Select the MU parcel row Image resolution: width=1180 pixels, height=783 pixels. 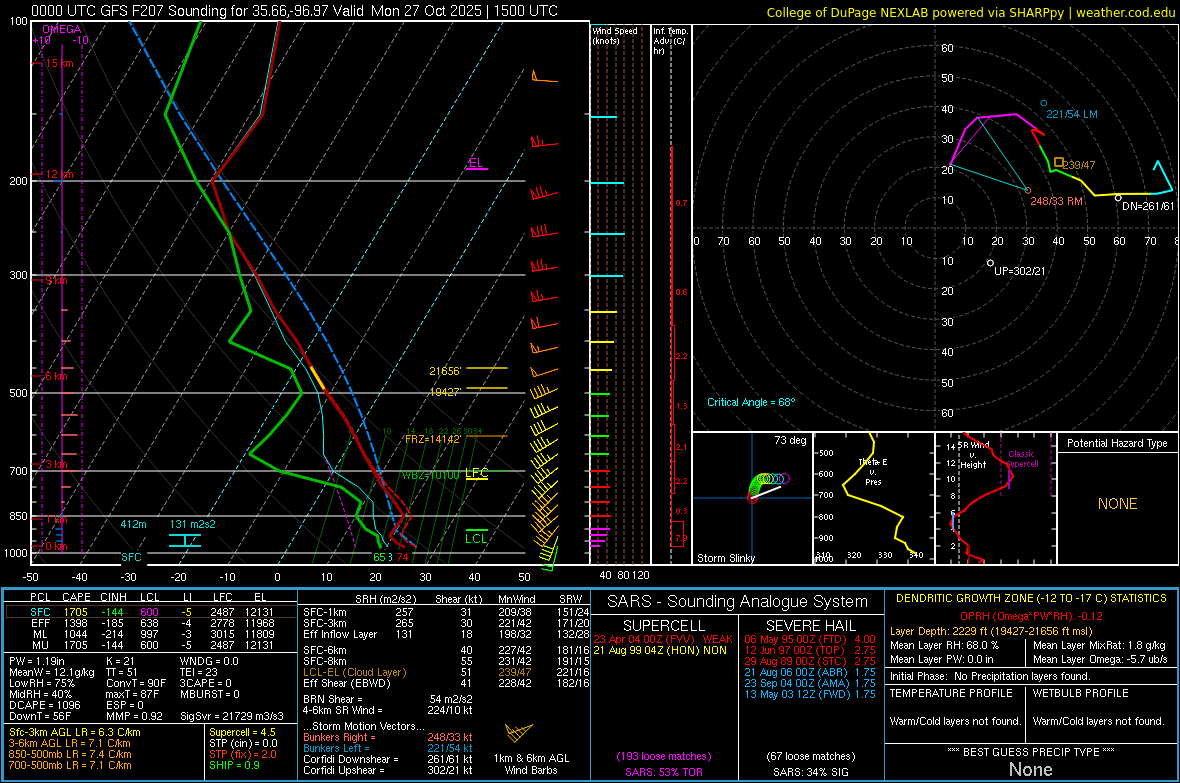(151, 645)
